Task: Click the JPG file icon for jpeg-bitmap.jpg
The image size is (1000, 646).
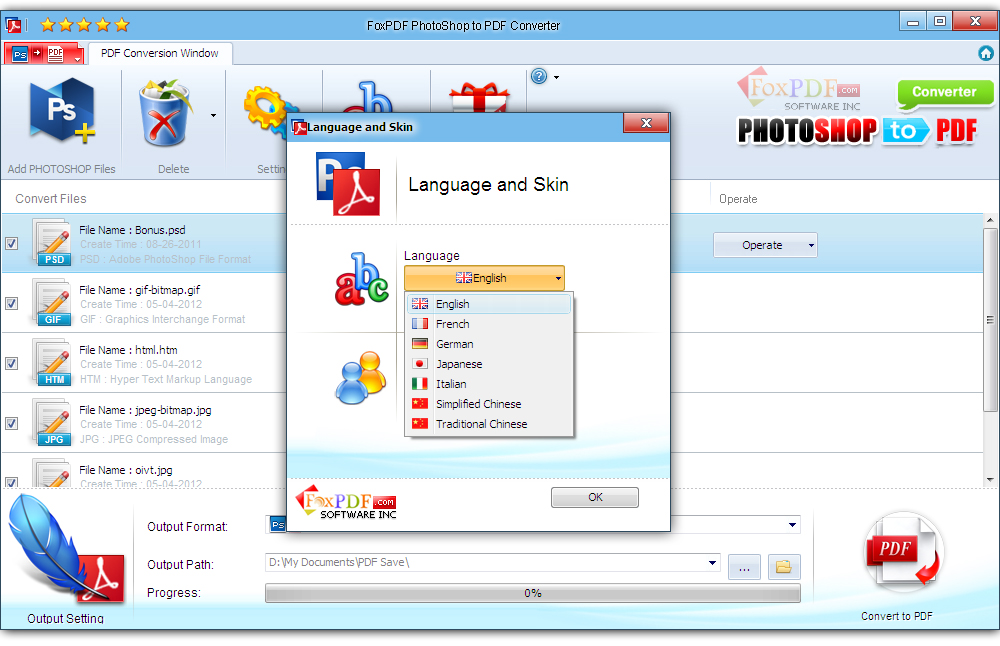Action: pyautogui.click(x=53, y=422)
